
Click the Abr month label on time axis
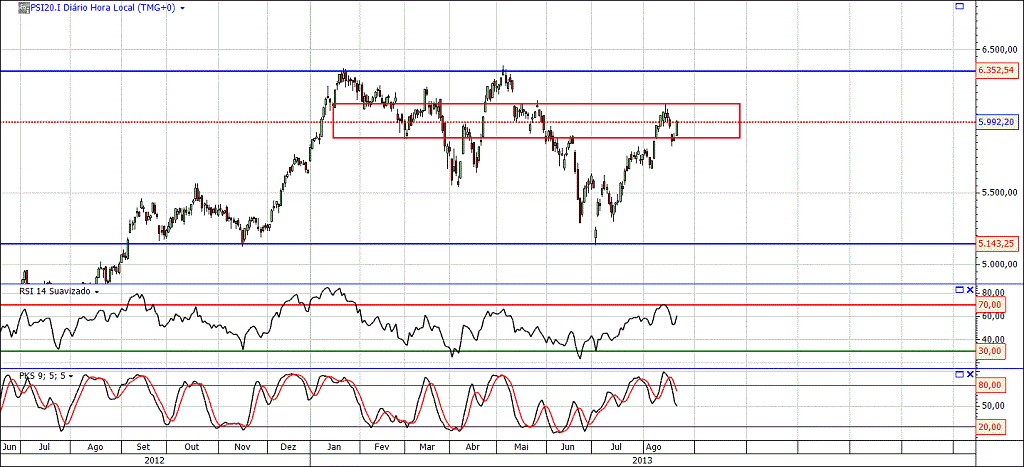pos(474,448)
